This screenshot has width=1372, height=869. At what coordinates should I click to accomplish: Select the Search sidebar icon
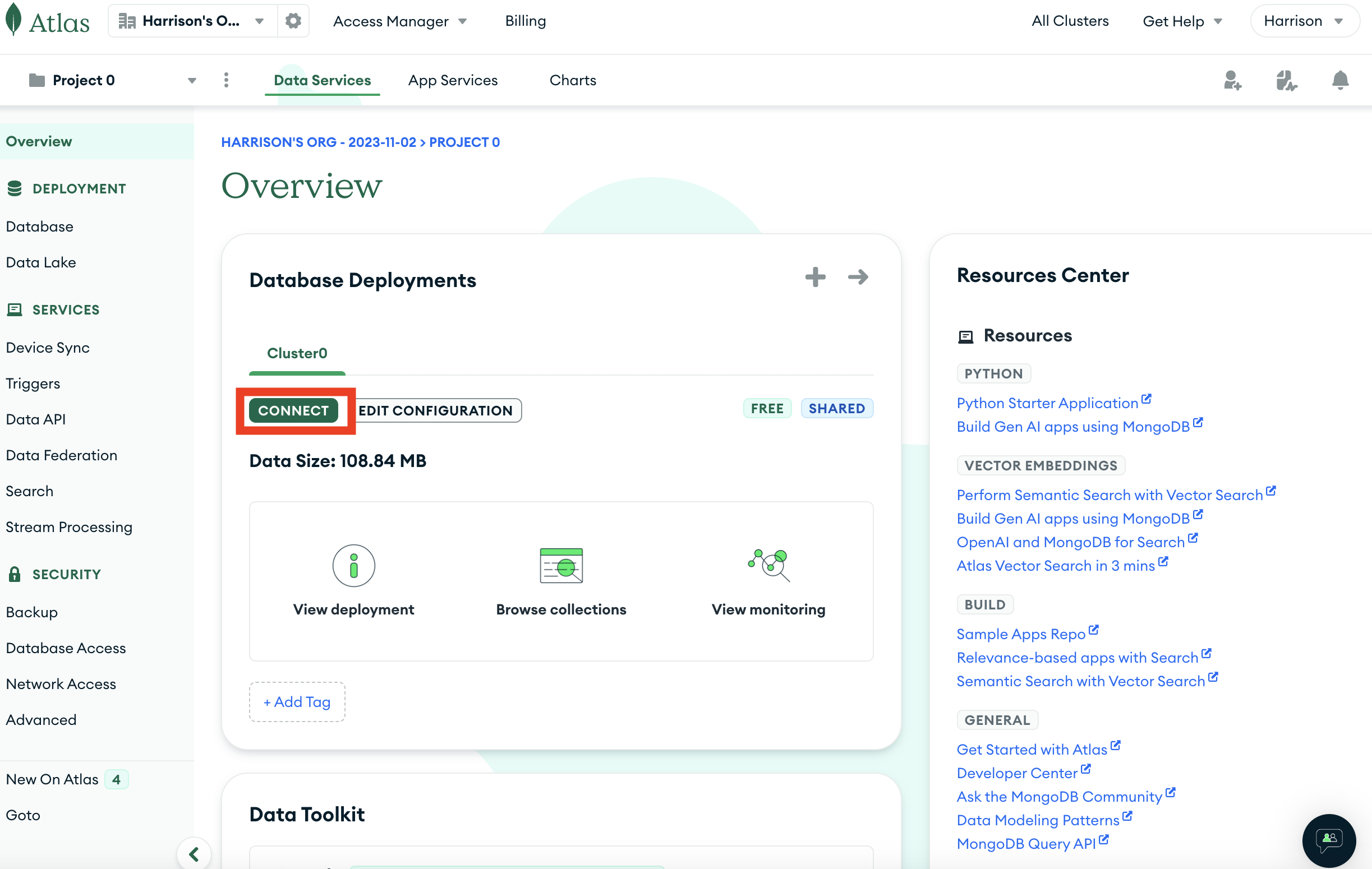point(29,490)
